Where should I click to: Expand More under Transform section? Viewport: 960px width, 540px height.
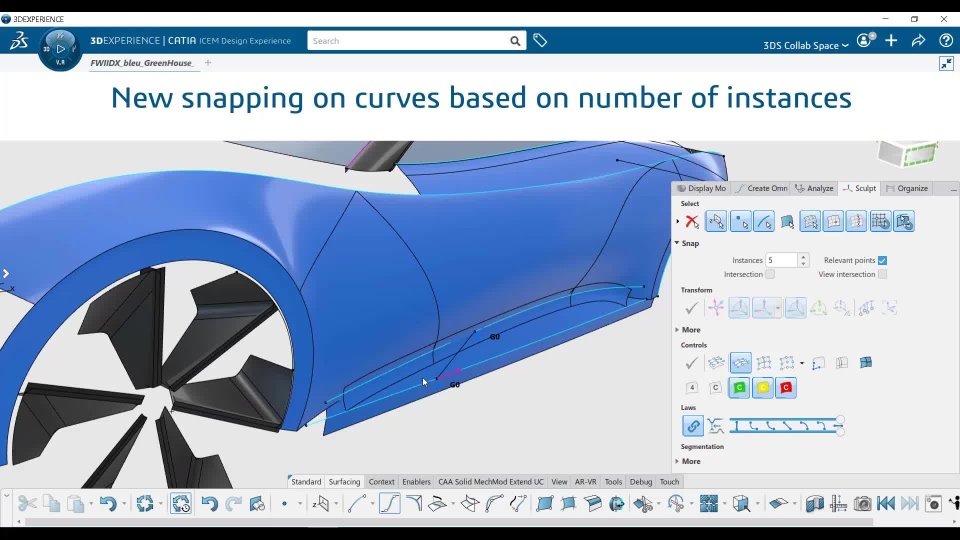pos(690,330)
